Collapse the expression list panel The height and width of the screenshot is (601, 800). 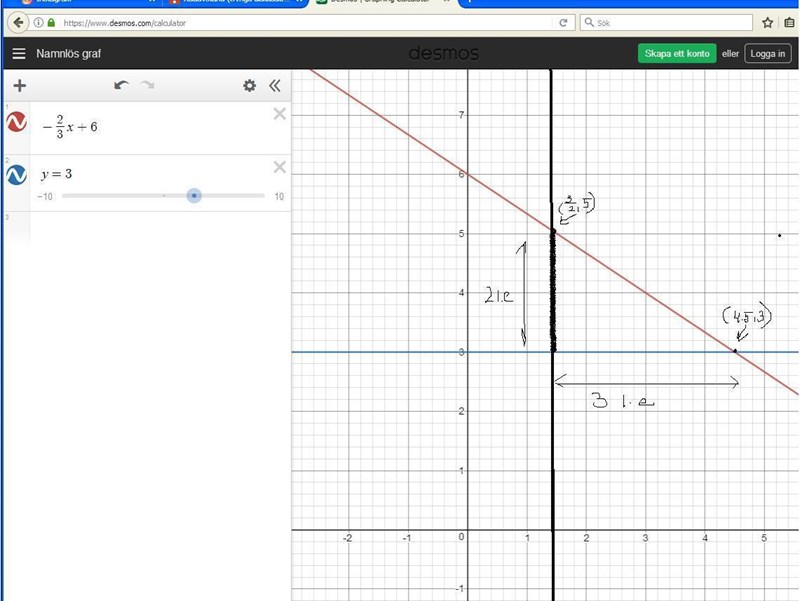click(274, 86)
